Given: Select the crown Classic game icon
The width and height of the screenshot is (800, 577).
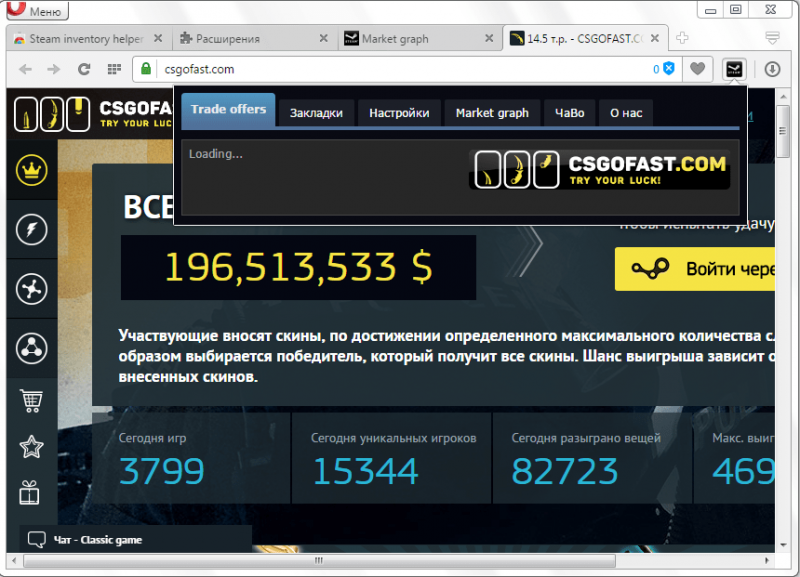Looking at the screenshot, I should 32,170.
